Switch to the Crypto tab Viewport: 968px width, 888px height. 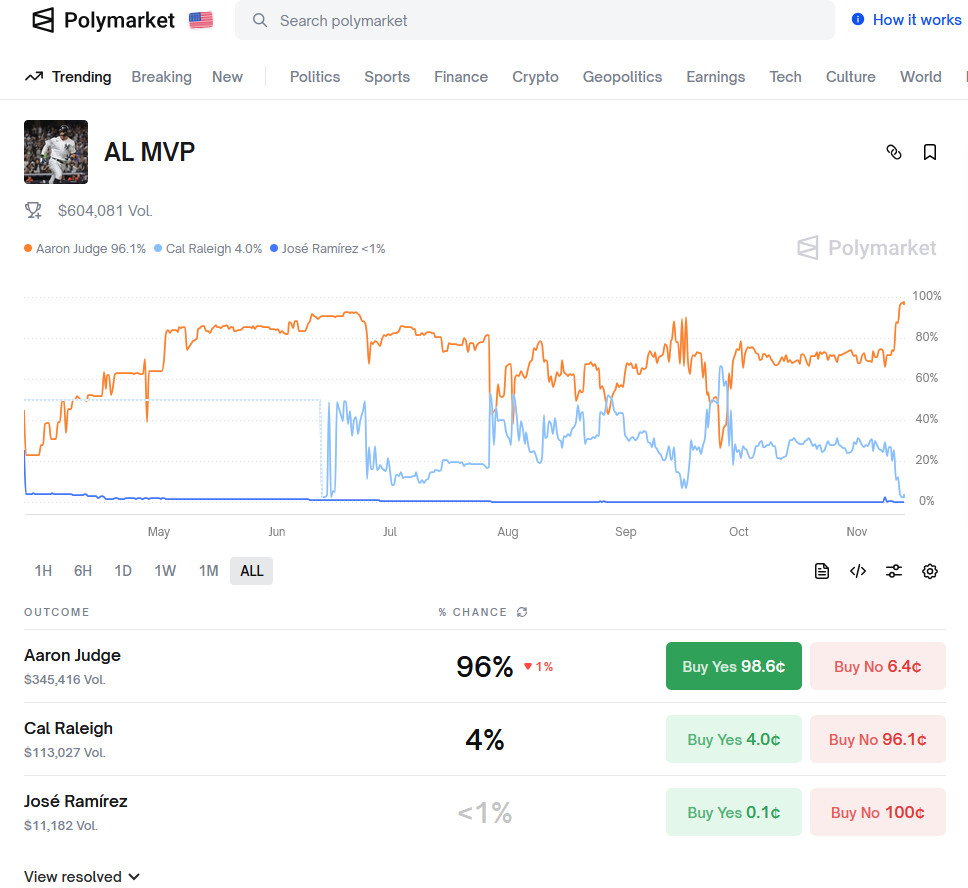(x=535, y=77)
